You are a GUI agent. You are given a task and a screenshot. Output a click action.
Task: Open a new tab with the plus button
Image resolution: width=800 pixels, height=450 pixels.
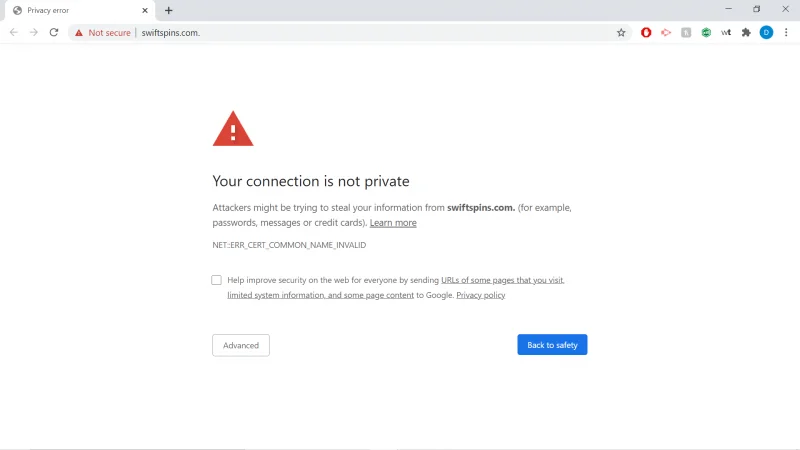click(x=168, y=10)
